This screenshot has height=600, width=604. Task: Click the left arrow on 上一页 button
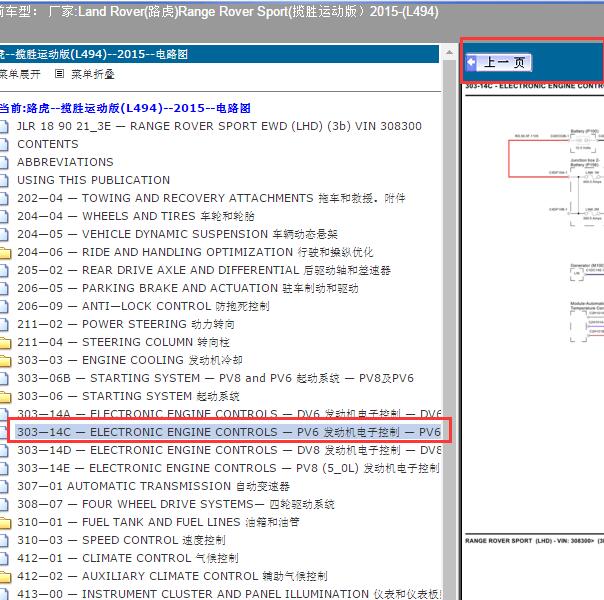[471, 62]
